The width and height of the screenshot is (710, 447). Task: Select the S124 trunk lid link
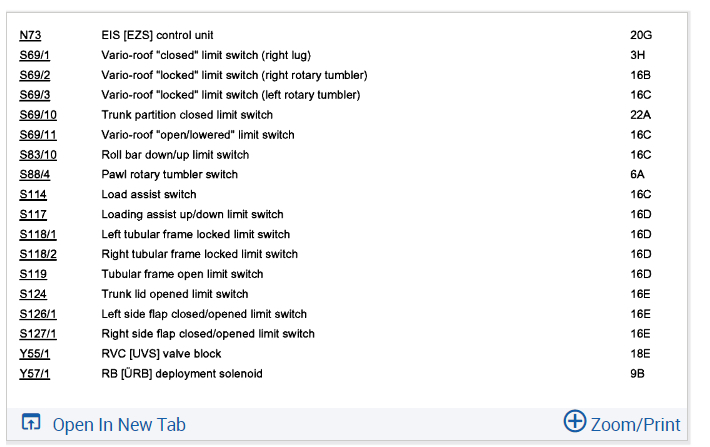tap(32, 294)
